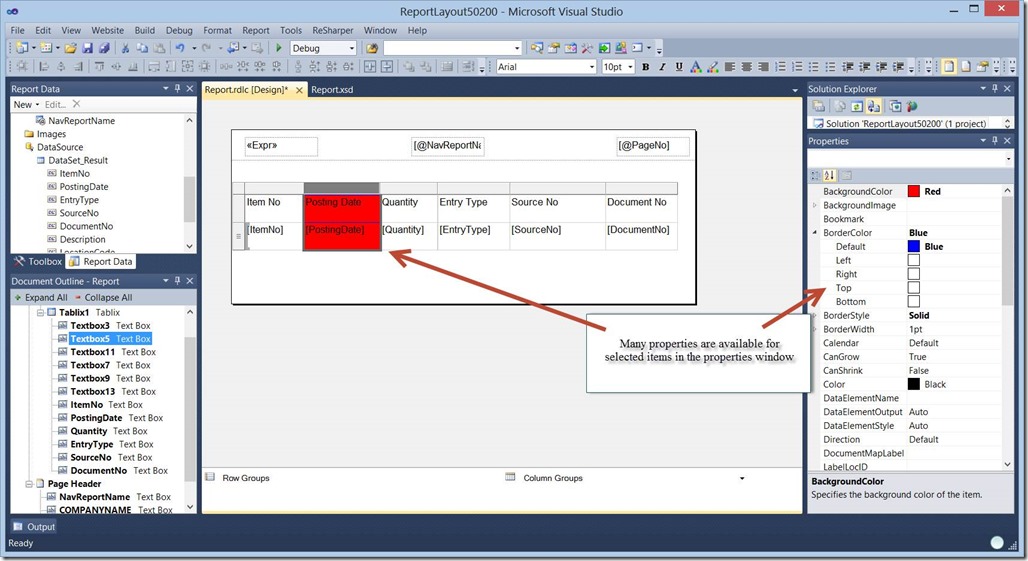1028x561 pixels.
Task: Click the Blue Default border color swatch
Action: coord(914,246)
